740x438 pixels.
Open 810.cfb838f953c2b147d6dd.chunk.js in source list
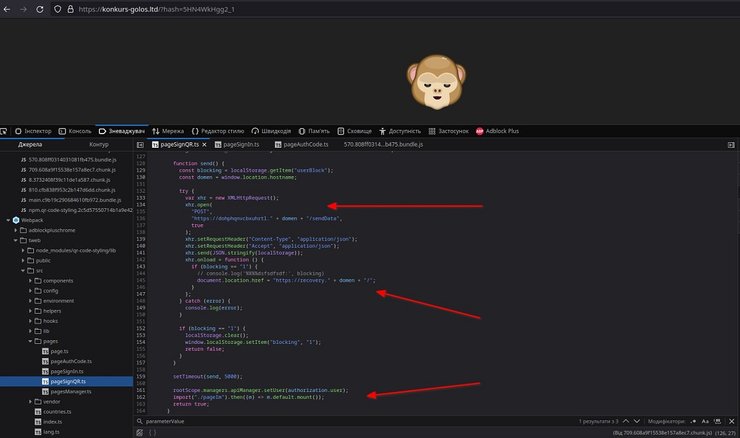[x=68, y=190]
